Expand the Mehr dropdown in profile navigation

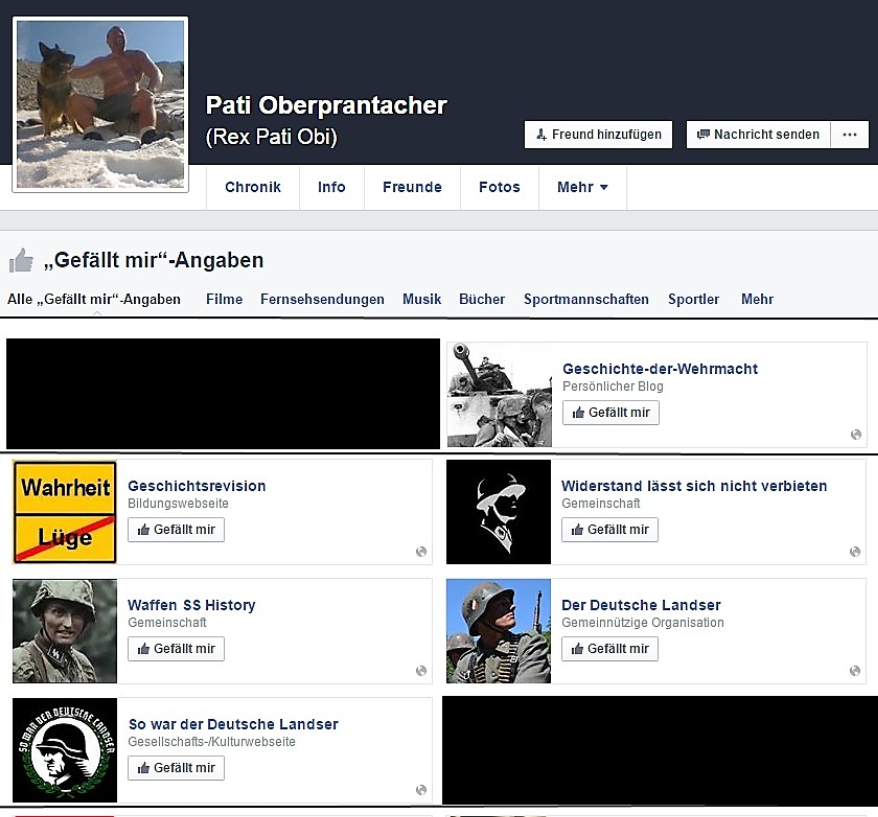pyautogui.click(x=582, y=187)
